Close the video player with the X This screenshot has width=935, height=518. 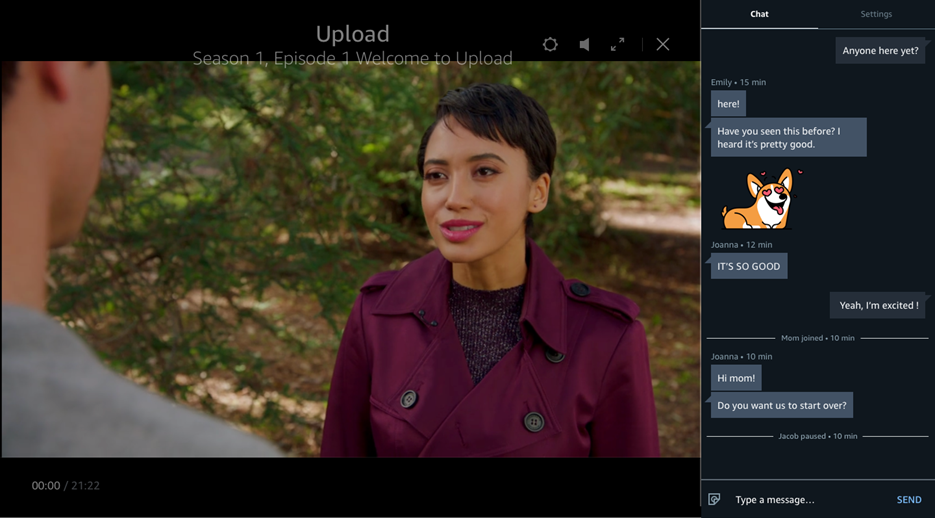662,44
